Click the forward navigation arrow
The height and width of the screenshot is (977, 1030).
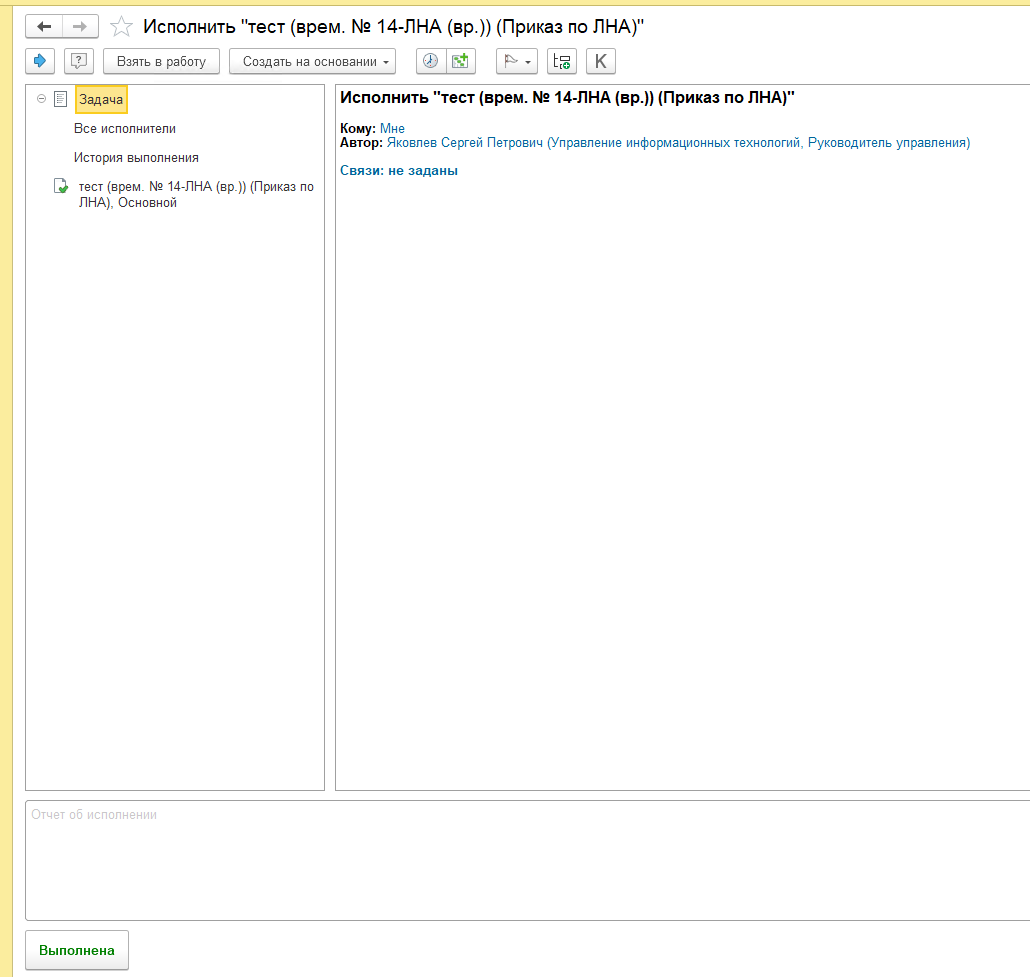pyautogui.click(x=80, y=27)
